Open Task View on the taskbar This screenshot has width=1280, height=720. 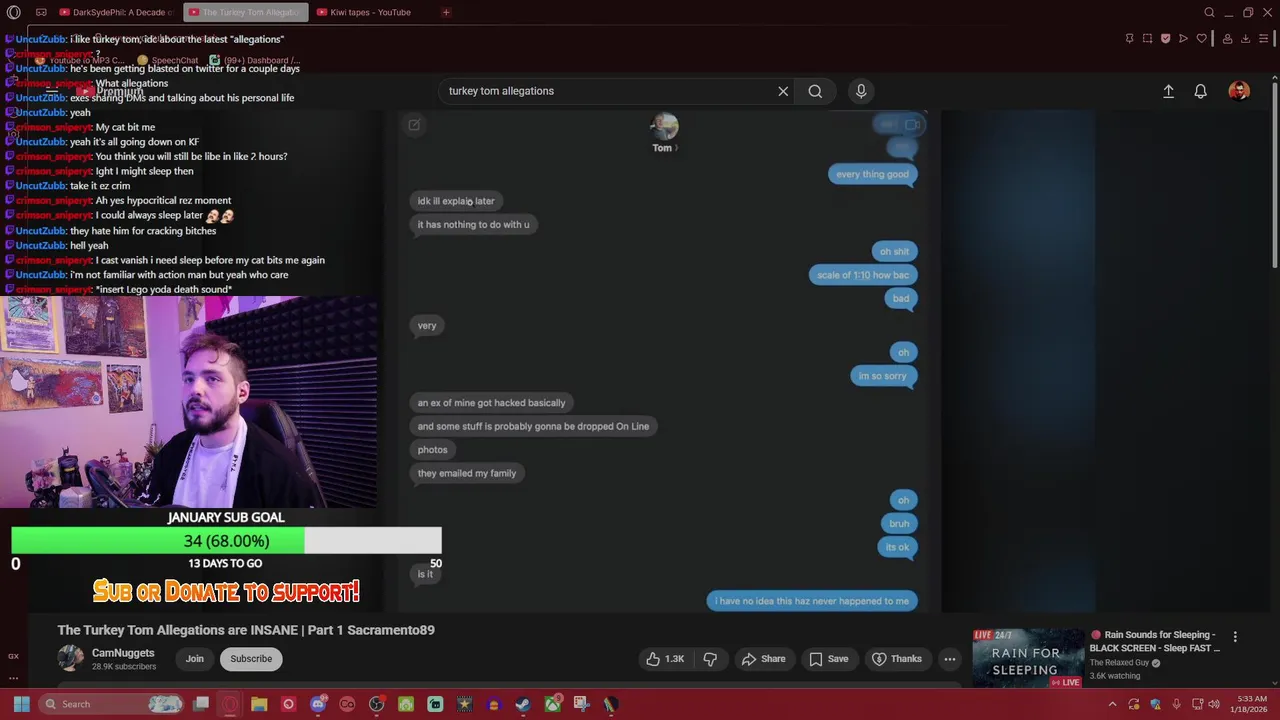pyautogui.click(x=201, y=704)
